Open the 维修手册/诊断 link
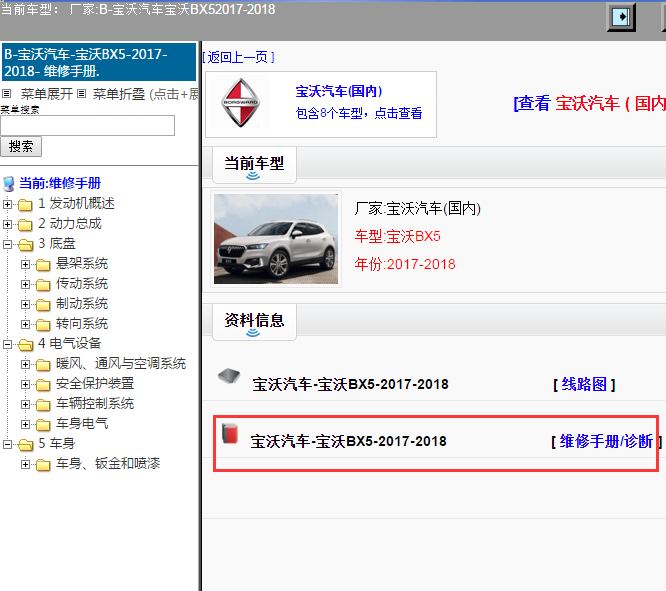Screen dimensions: 666x591 coord(606,441)
